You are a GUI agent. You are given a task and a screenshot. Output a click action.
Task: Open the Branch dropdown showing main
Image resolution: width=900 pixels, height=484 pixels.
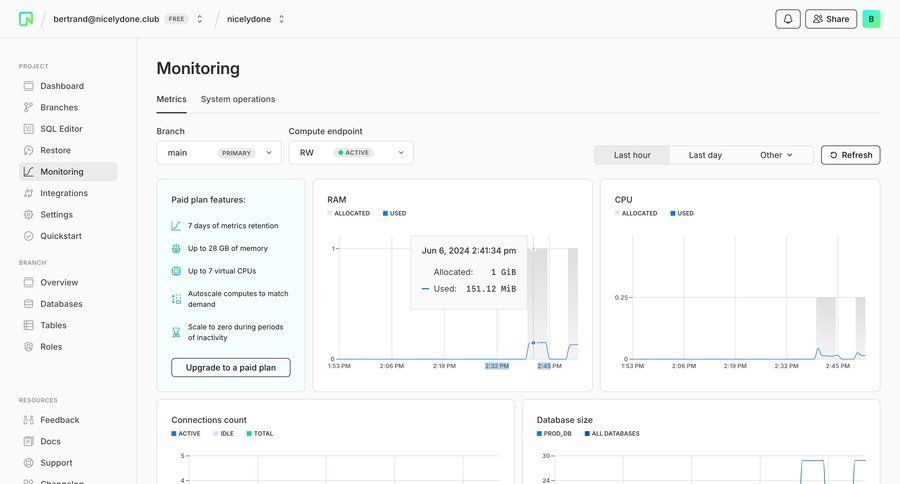(x=219, y=153)
